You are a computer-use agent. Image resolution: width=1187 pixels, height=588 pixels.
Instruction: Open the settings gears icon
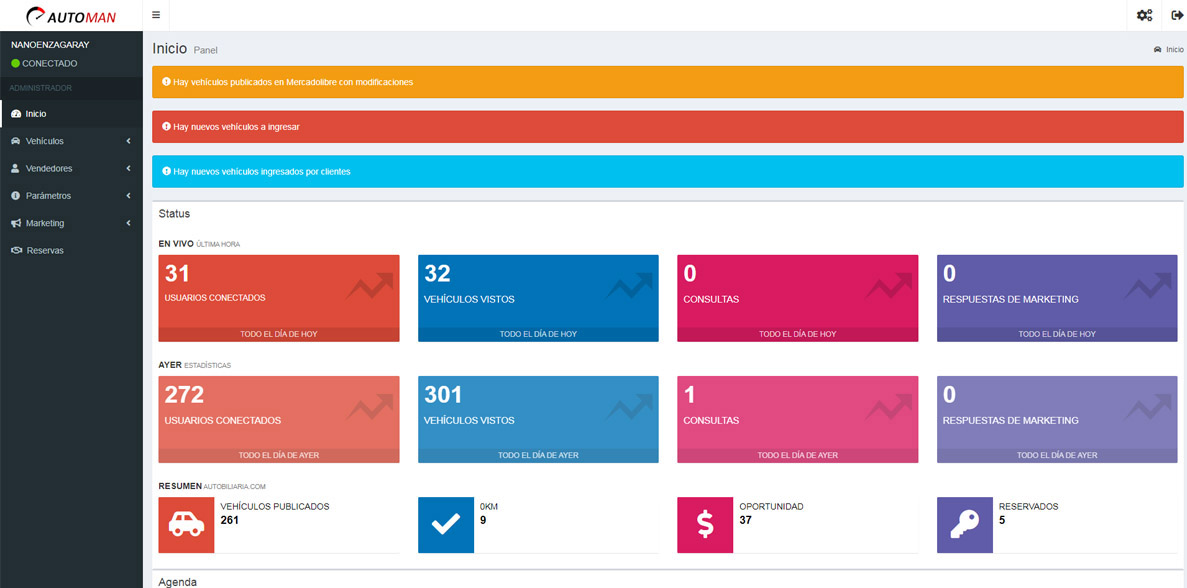[1144, 15]
